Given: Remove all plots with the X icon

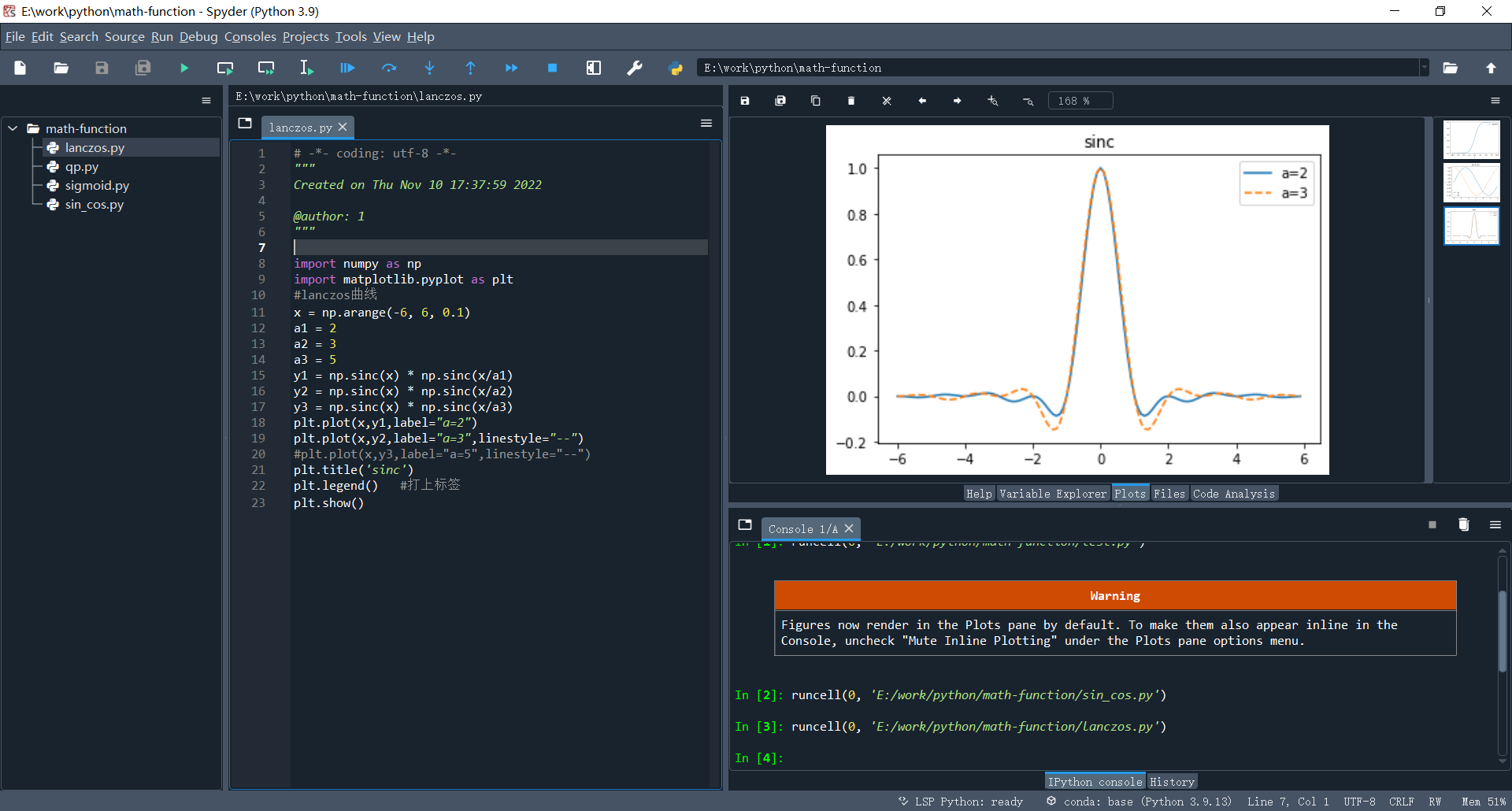Looking at the screenshot, I should 886,101.
